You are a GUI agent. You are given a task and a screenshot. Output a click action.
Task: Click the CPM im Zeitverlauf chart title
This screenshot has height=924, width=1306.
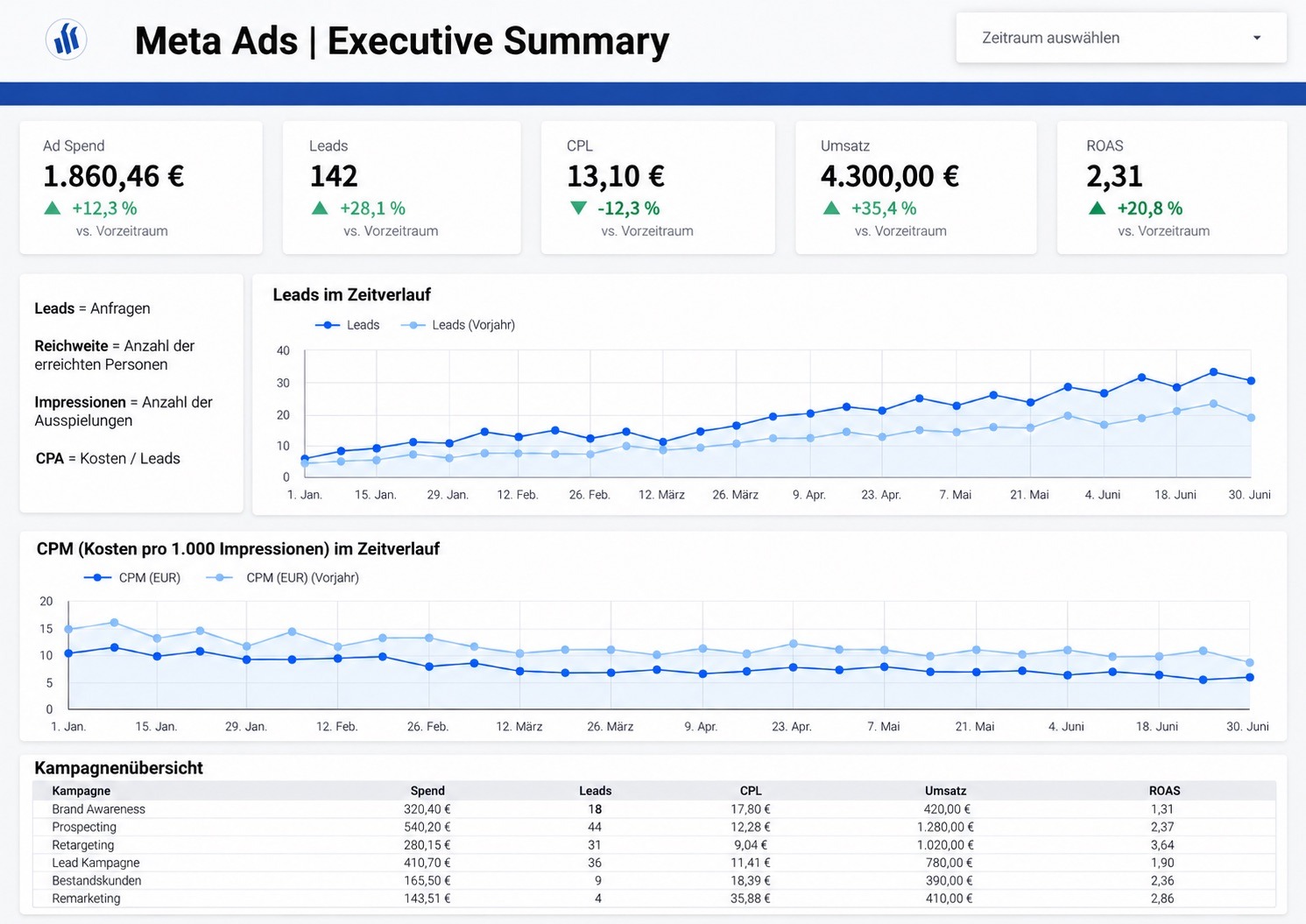click(x=238, y=549)
